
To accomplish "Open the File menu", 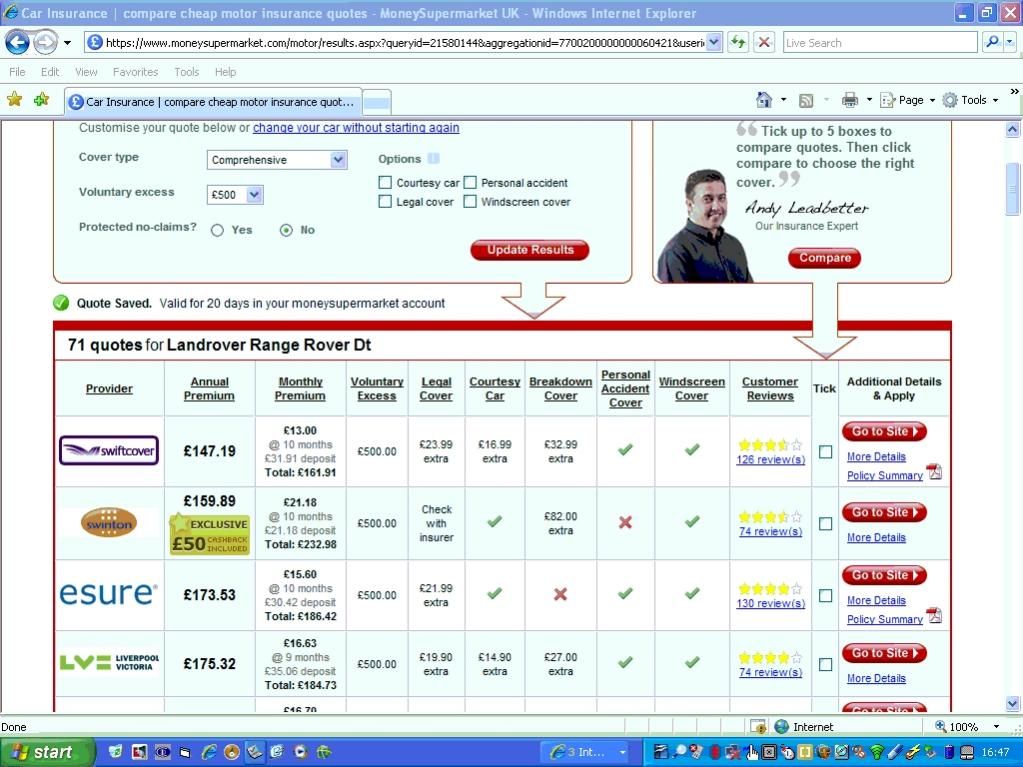I will [x=18, y=72].
